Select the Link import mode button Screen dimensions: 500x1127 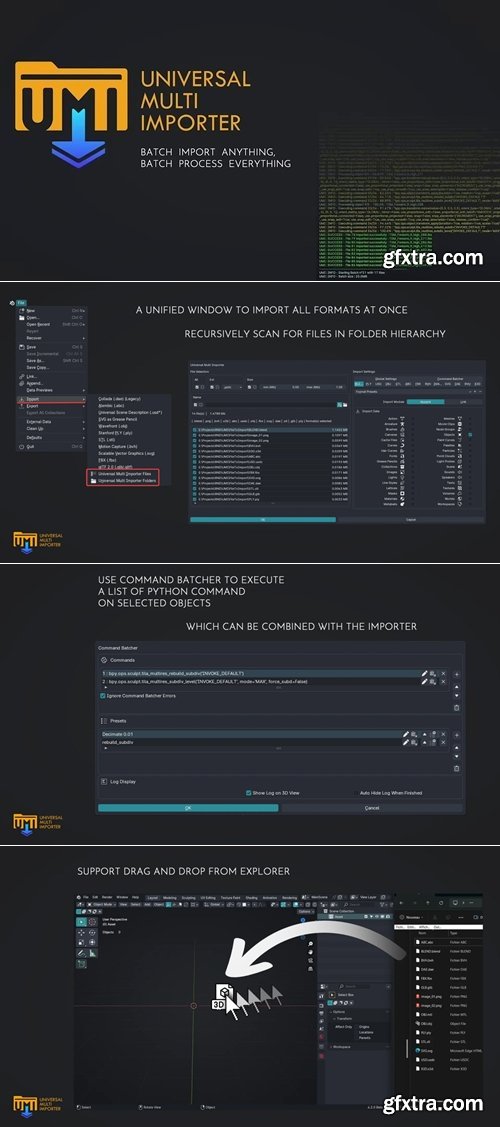pyautogui.click(x=463, y=402)
